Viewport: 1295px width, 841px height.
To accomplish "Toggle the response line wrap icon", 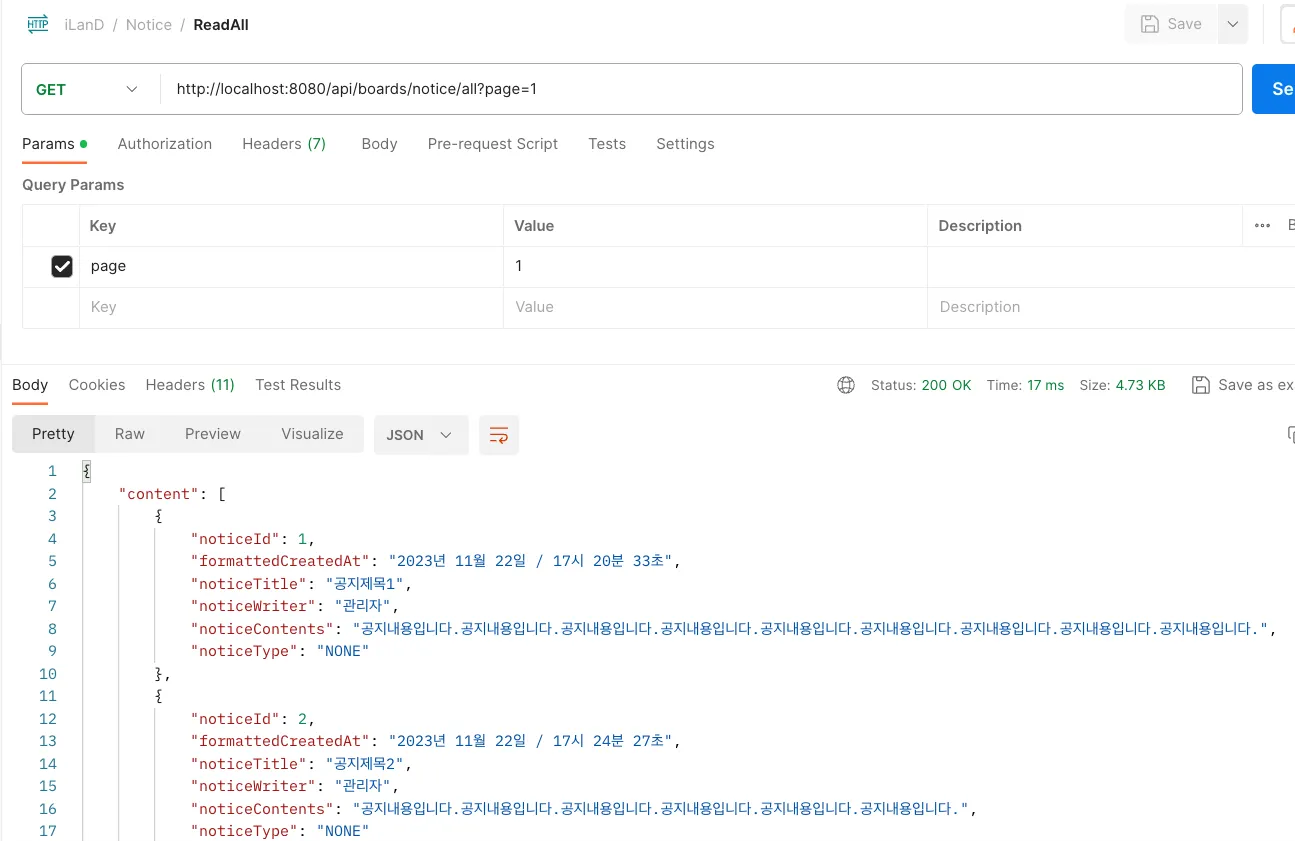I will click(499, 435).
